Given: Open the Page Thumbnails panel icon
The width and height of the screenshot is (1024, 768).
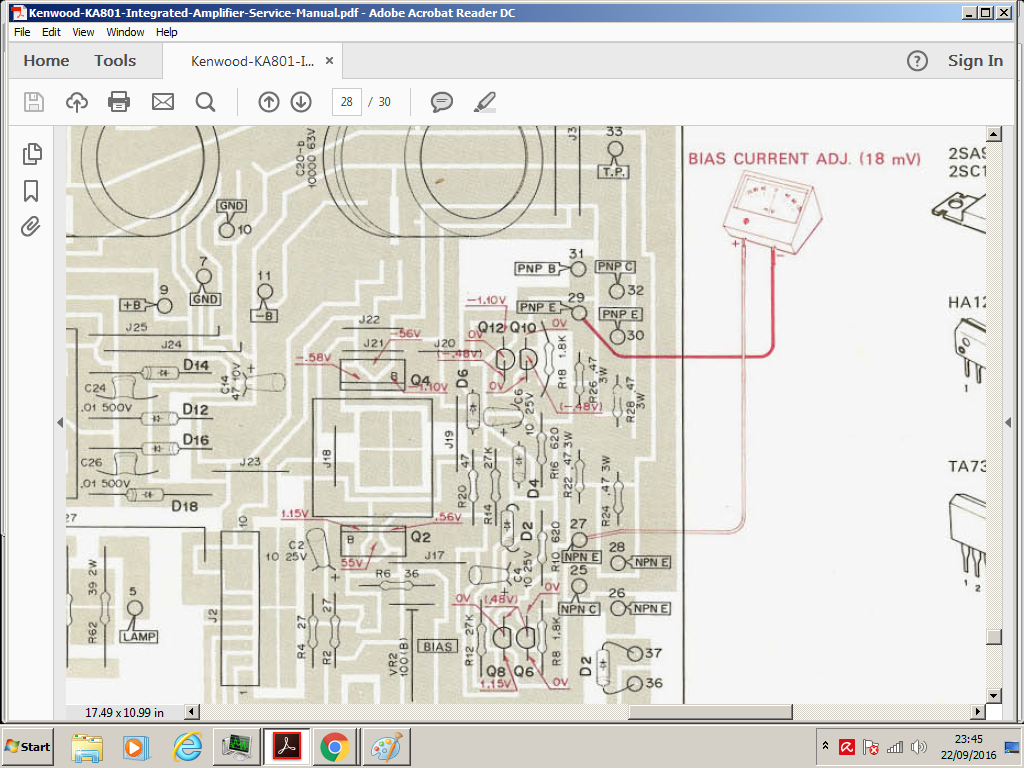Looking at the screenshot, I should point(32,154).
